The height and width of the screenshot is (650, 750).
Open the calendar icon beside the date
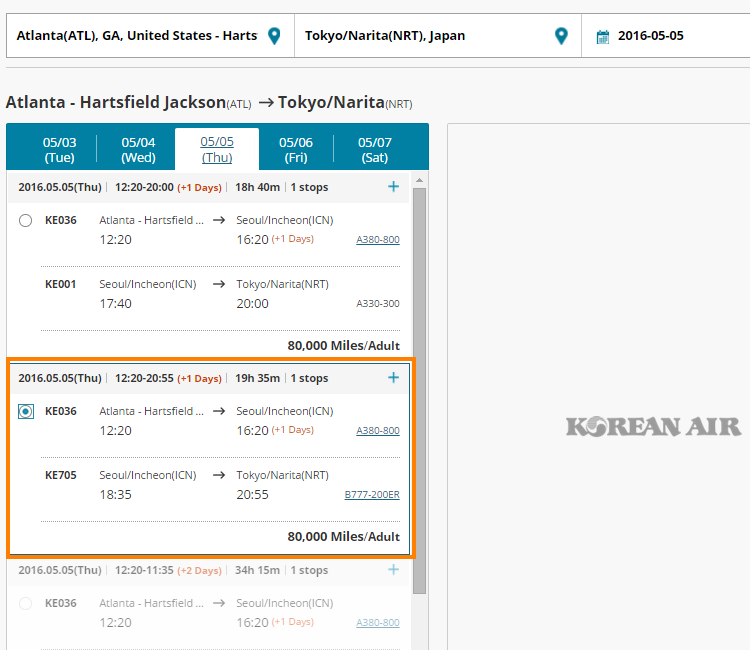[x=602, y=37]
